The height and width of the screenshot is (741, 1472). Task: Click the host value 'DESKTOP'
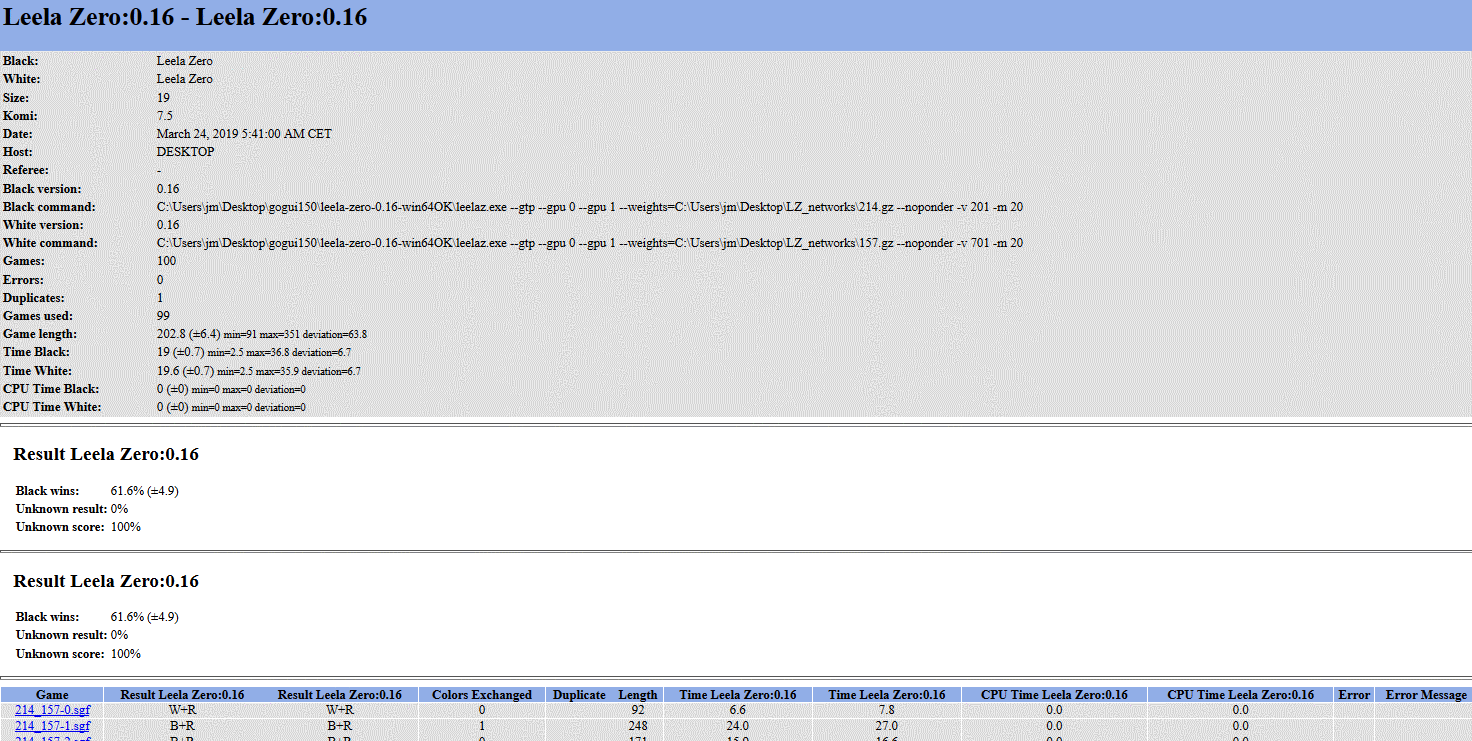185,152
